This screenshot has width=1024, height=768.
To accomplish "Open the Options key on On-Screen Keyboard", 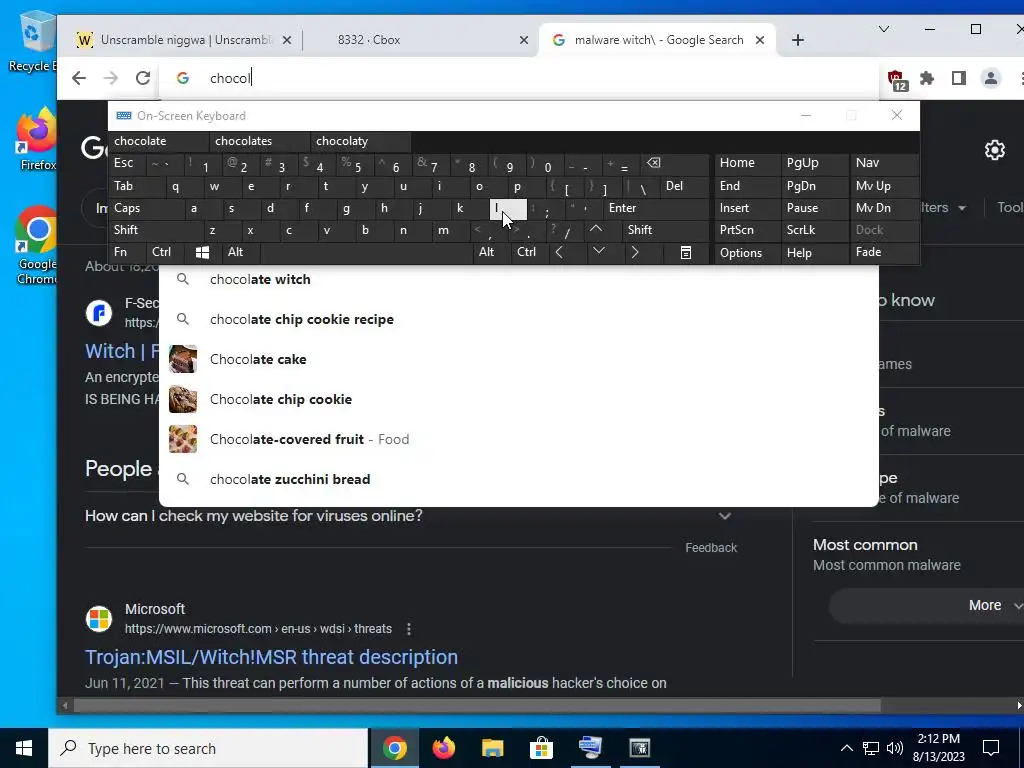I will coord(748,253).
